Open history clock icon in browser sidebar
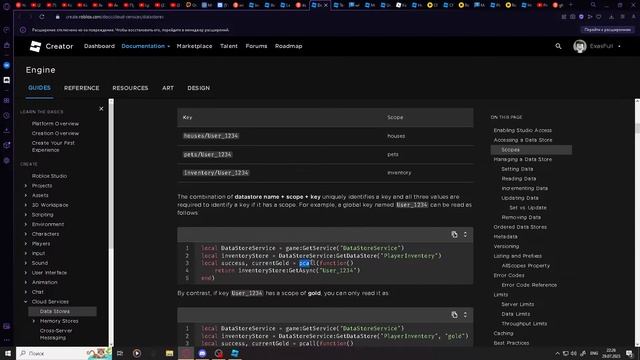 tap(7, 116)
